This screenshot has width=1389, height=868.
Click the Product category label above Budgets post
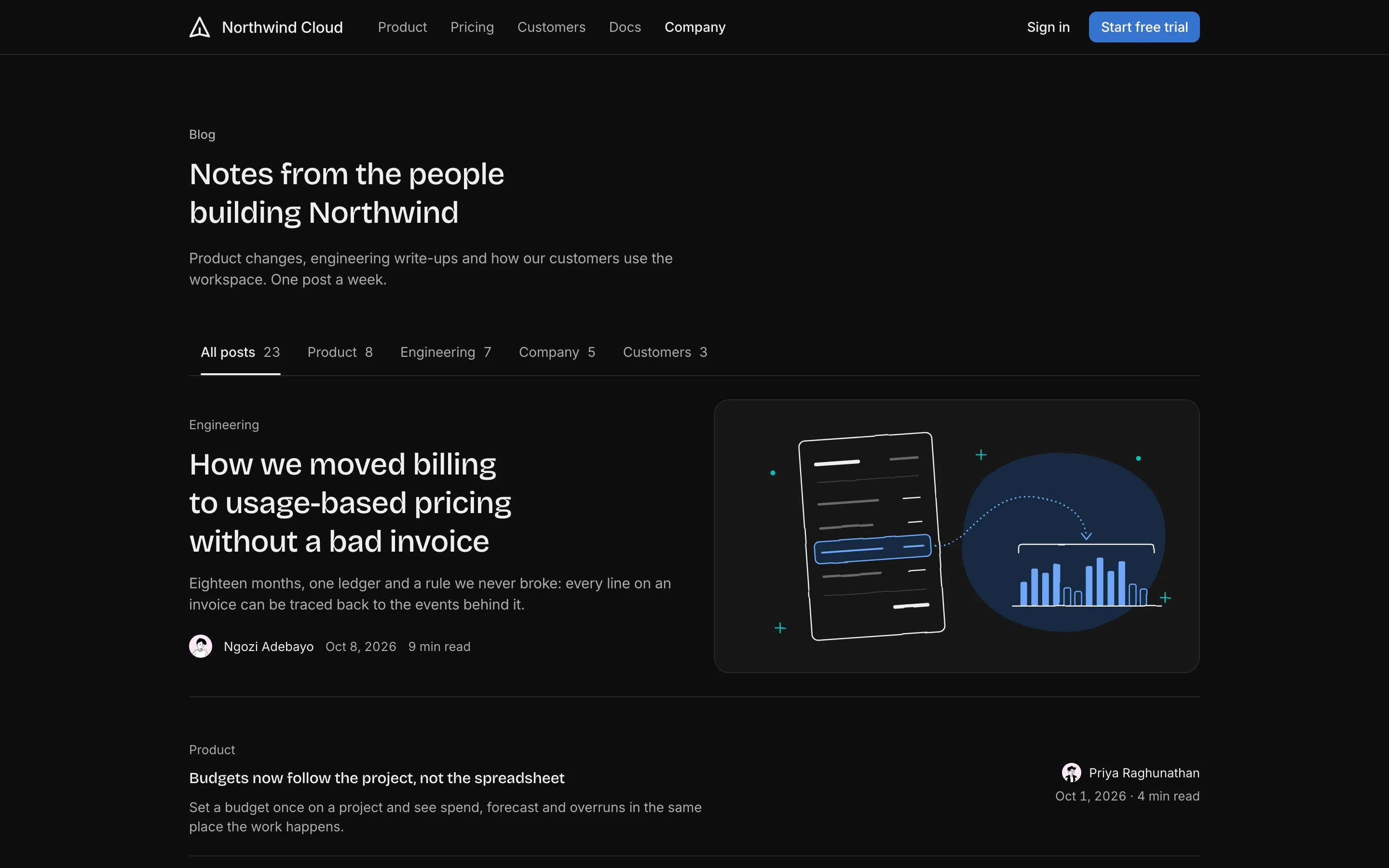pos(212,750)
